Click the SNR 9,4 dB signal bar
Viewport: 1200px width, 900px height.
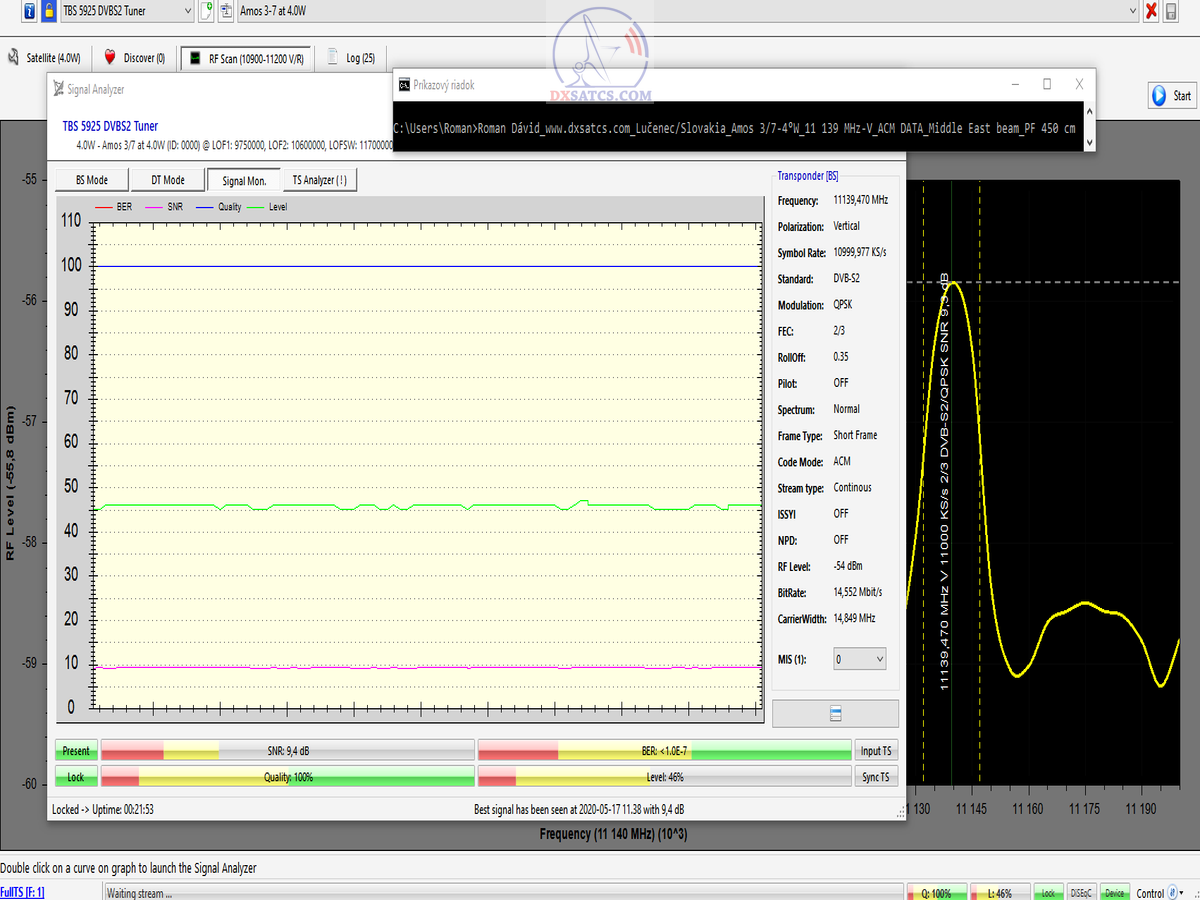(x=288, y=751)
